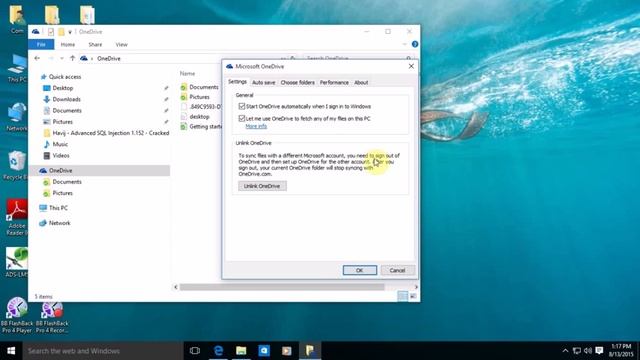Open the Home ribbon tab
The height and width of the screenshot is (360, 640).
pos(68,44)
